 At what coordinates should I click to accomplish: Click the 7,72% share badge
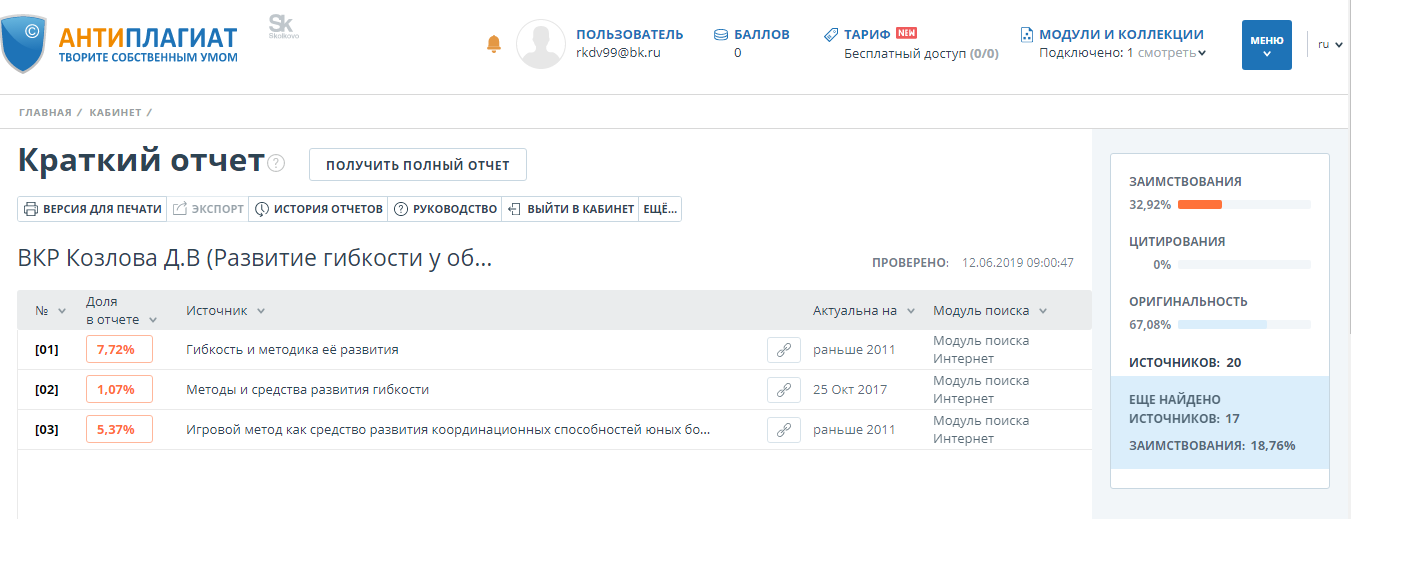click(x=119, y=349)
